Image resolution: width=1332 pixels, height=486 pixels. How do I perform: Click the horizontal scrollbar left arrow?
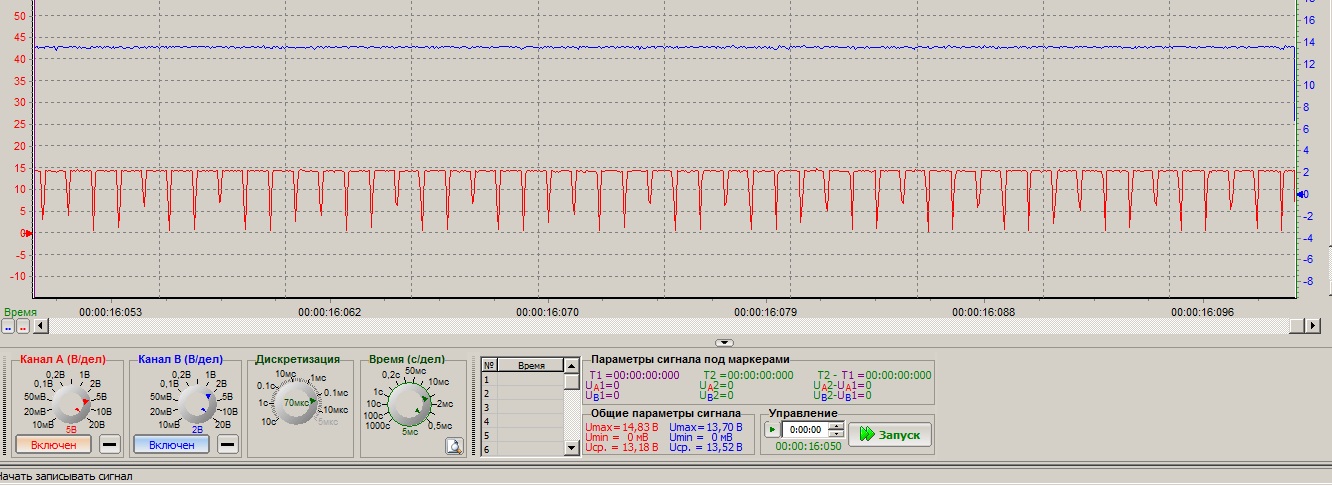coord(40,326)
